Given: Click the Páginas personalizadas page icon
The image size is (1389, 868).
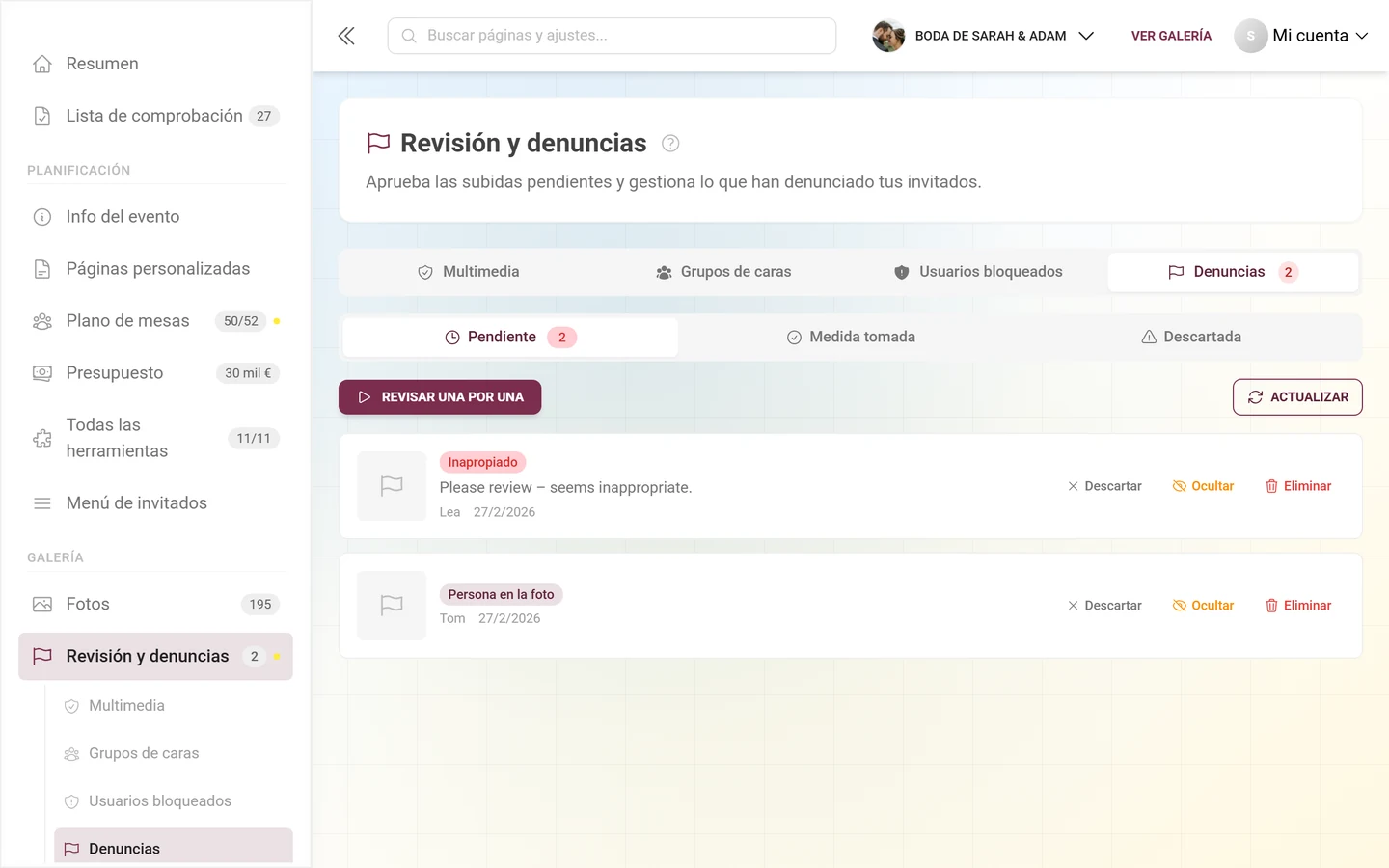Looking at the screenshot, I should [x=42, y=269].
